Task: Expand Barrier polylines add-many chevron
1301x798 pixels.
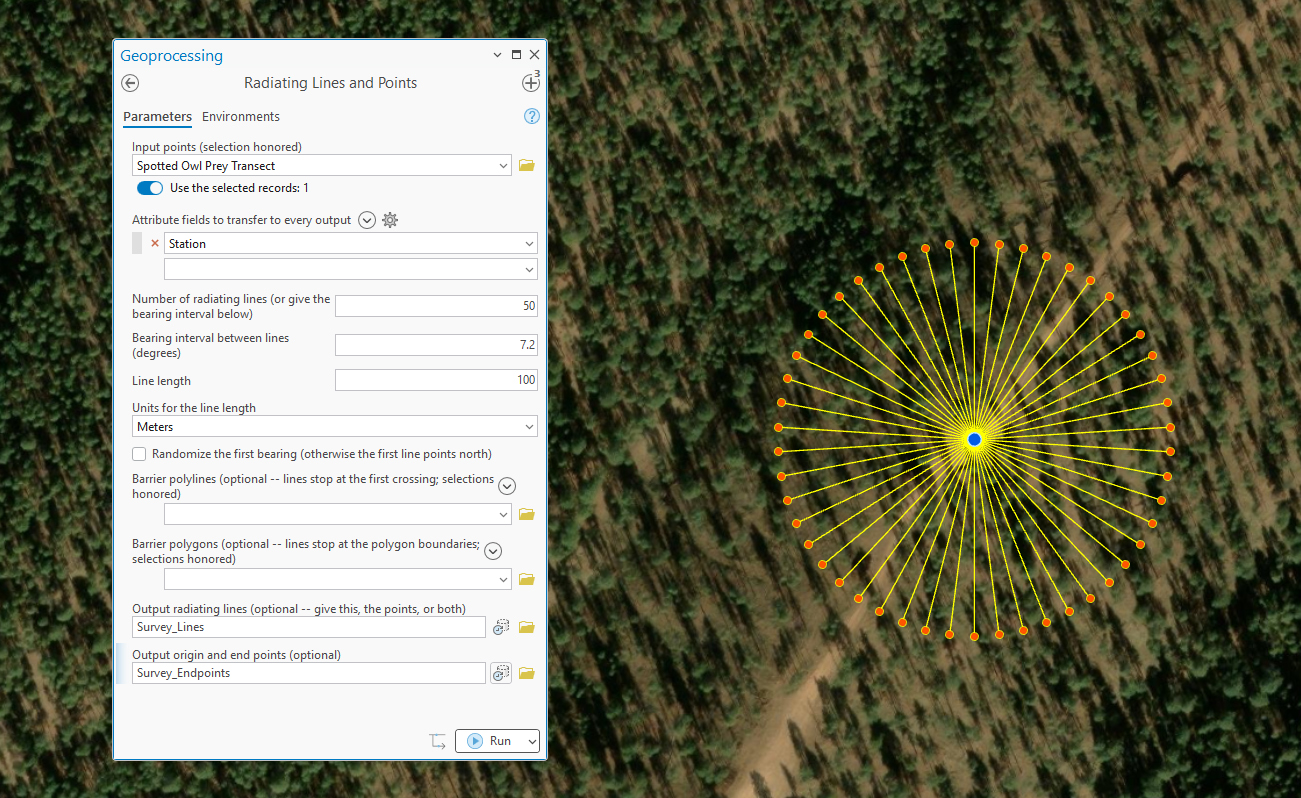Action: pyautogui.click(x=507, y=486)
